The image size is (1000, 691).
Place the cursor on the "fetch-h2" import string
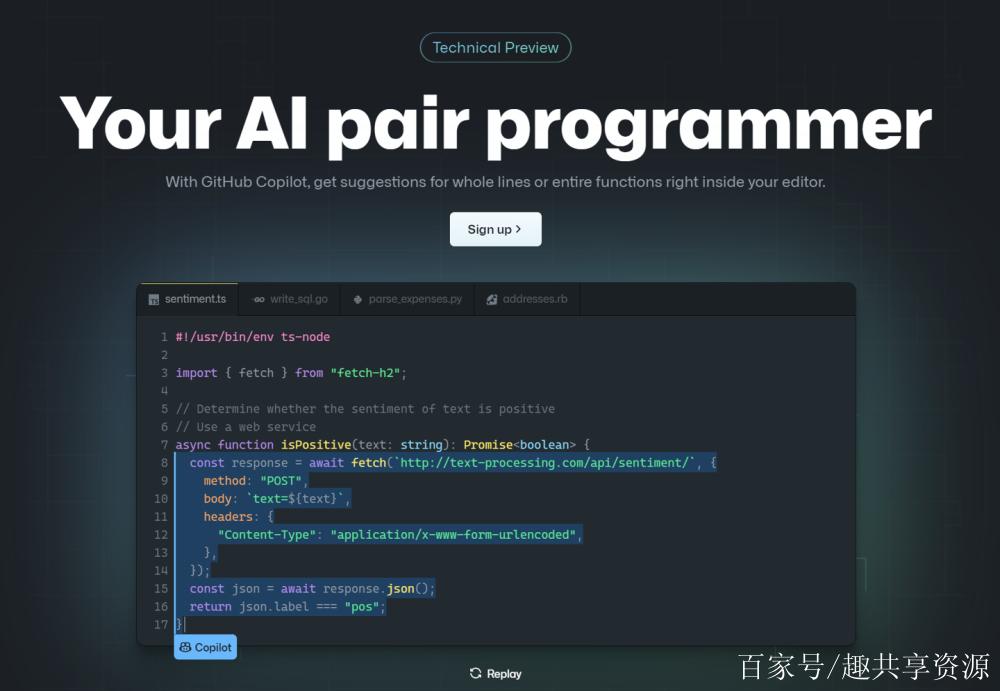(x=367, y=373)
